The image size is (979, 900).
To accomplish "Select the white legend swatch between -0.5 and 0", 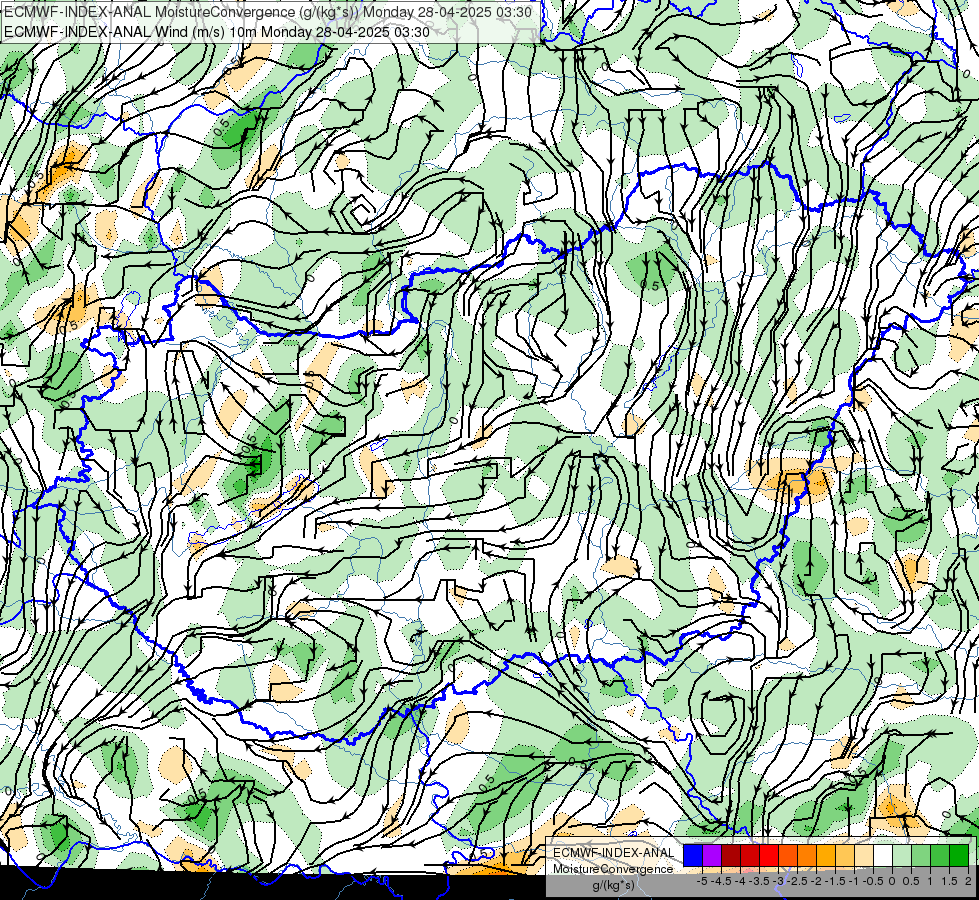I will point(883,856).
